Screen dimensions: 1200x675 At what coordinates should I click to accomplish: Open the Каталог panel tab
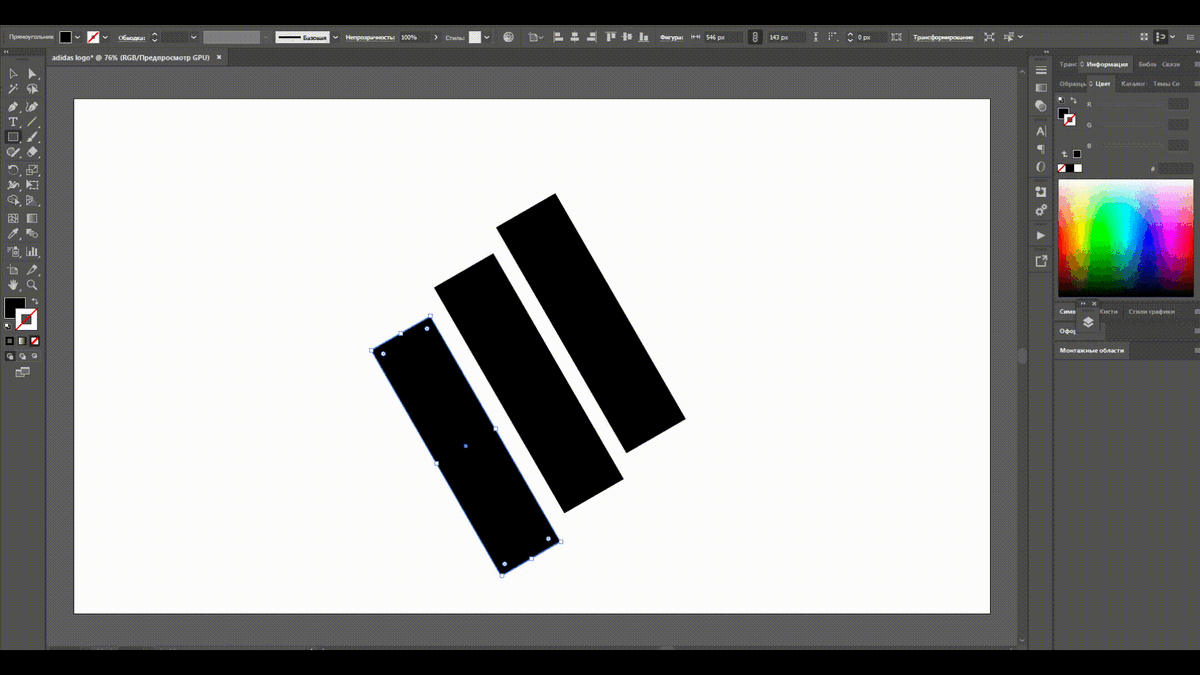click(1133, 84)
